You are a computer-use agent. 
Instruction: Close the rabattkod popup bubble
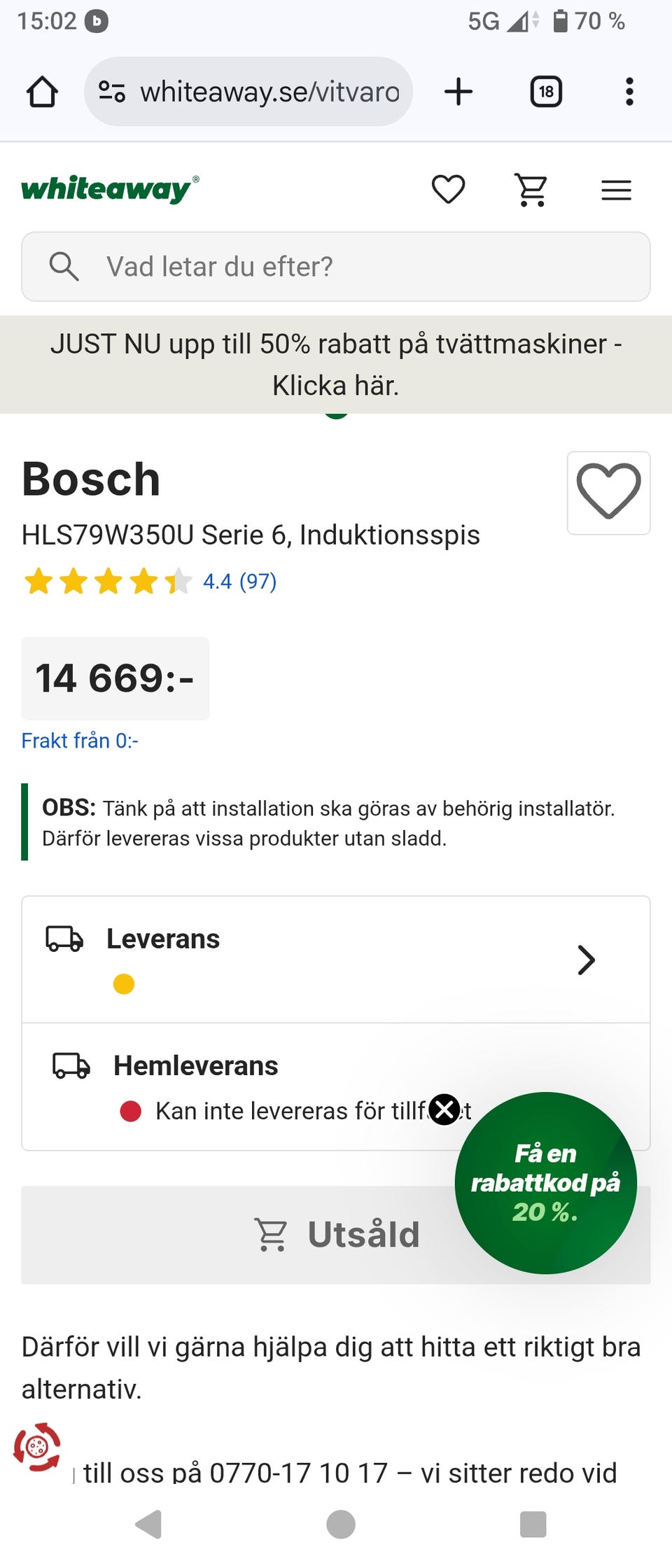coord(444,1109)
